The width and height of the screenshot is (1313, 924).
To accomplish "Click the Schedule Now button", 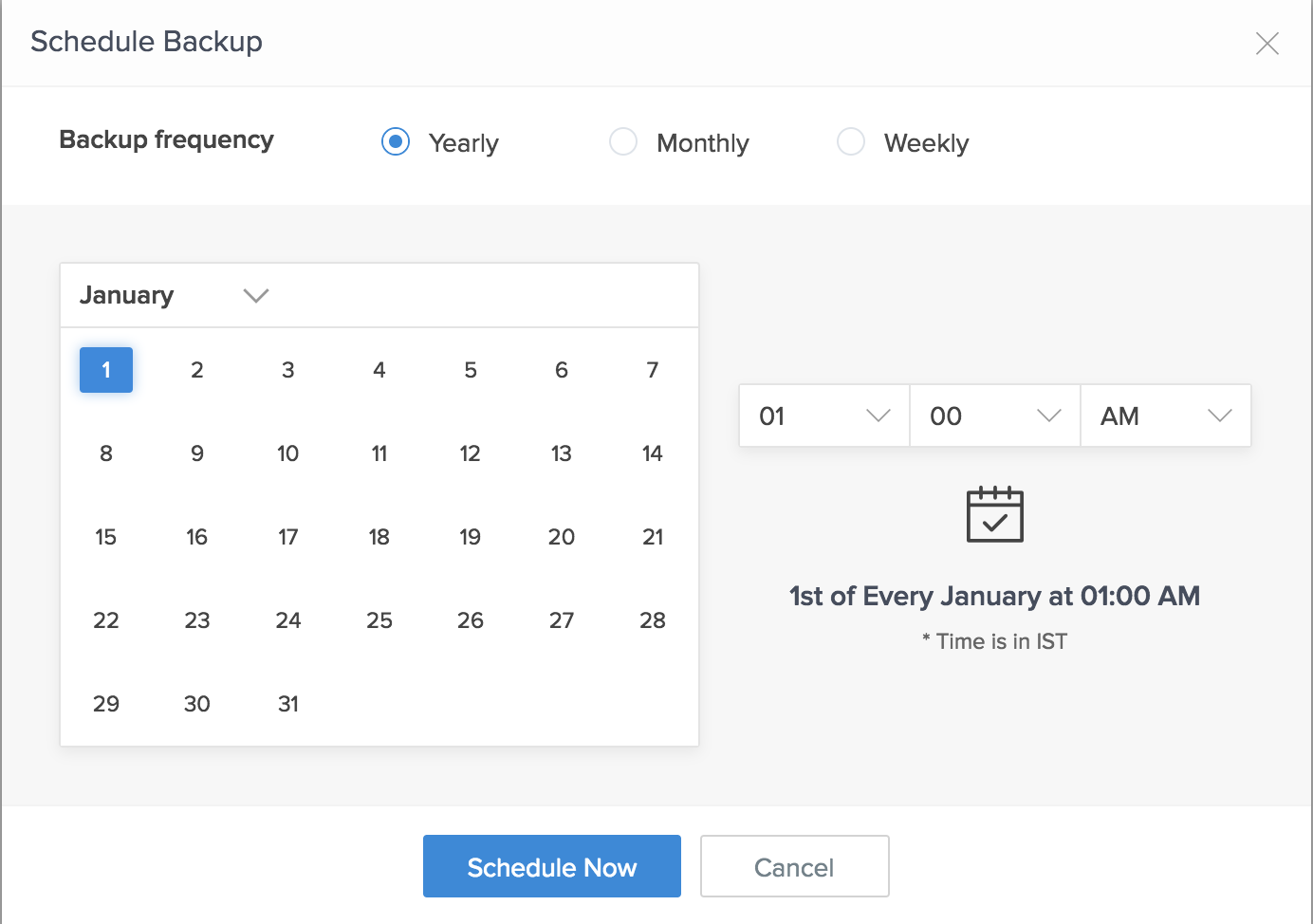I will 551,866.
